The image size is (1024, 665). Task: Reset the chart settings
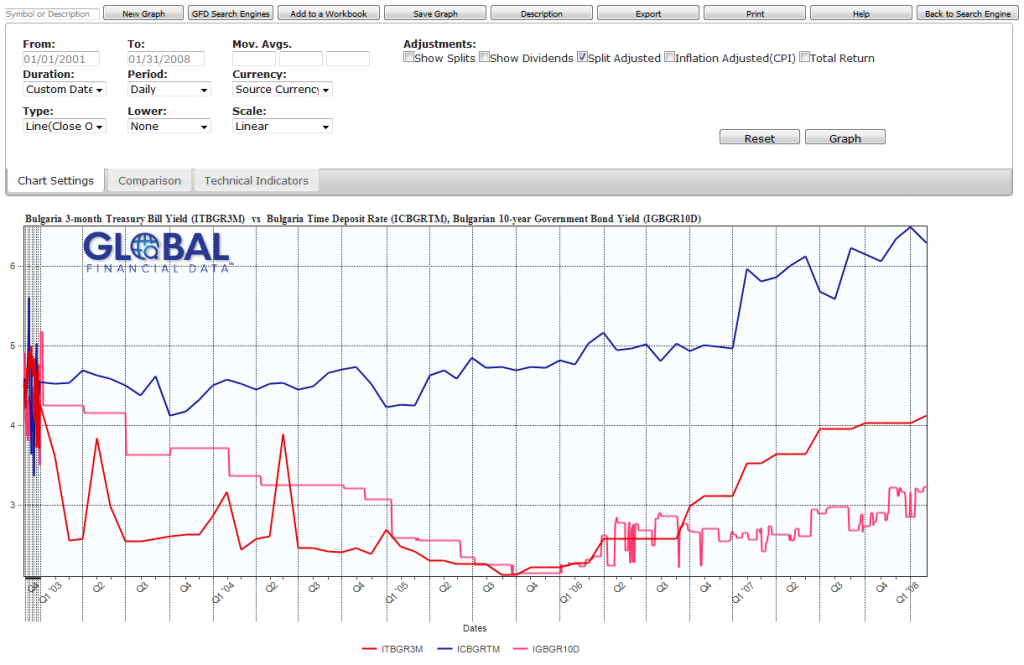pos(759,137)
